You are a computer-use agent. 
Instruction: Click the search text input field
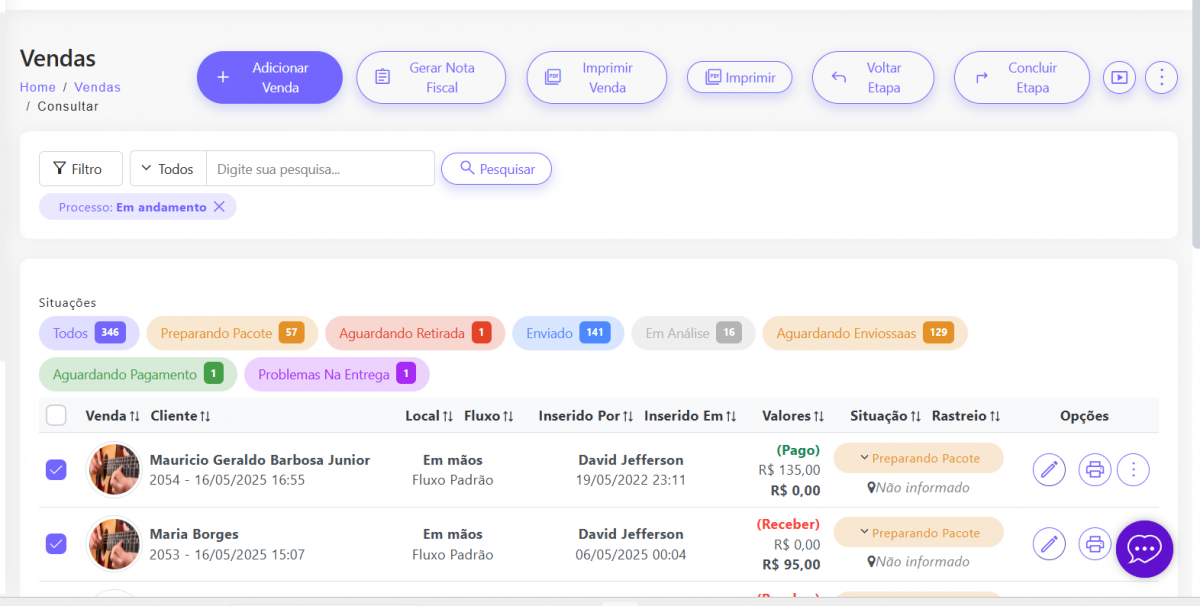click(x=320, y=169)
